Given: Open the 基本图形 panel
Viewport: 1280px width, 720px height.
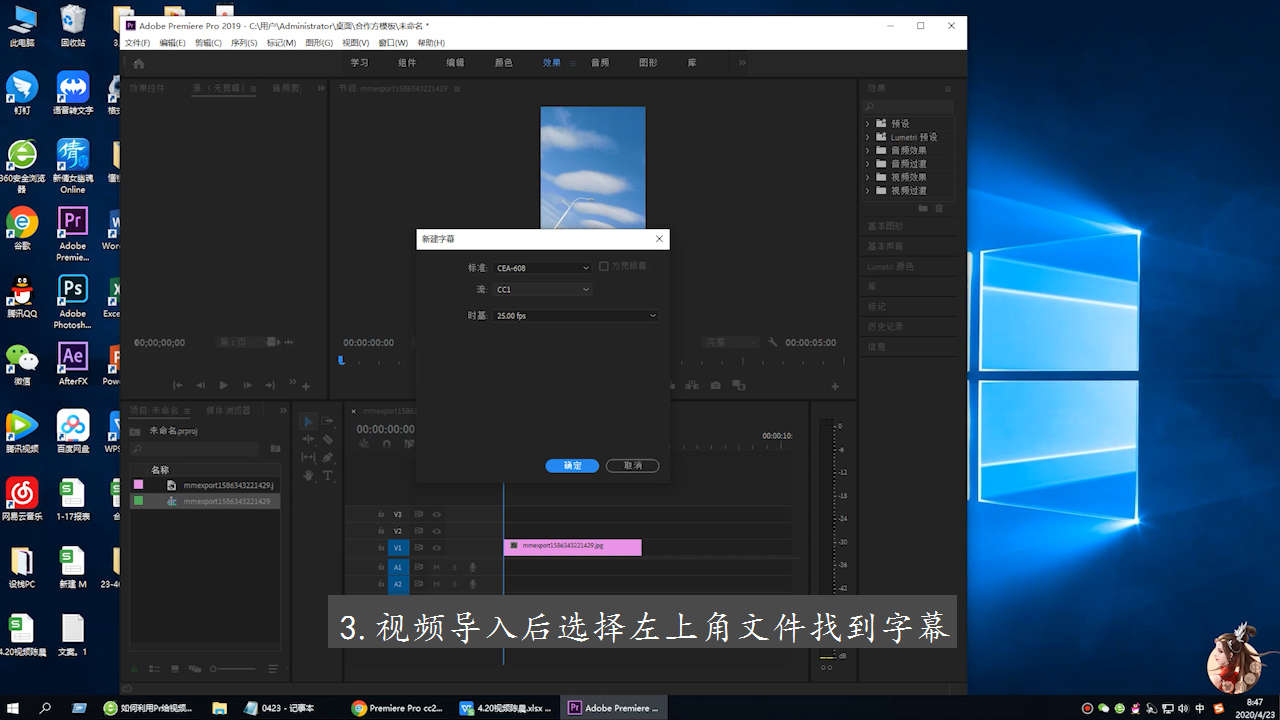Looking at the screenshot, I should (x=885, y=226).
